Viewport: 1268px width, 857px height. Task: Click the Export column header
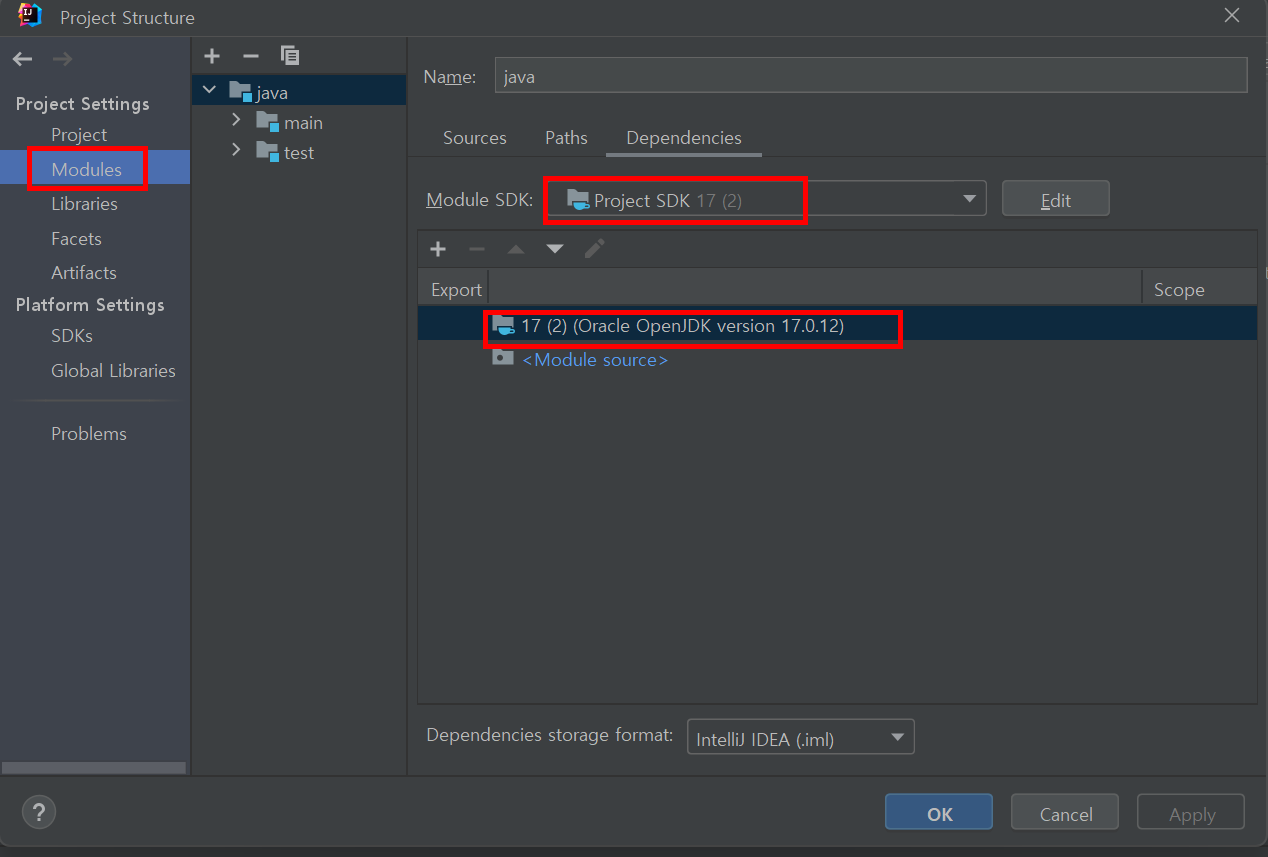(x=456, y=289)
